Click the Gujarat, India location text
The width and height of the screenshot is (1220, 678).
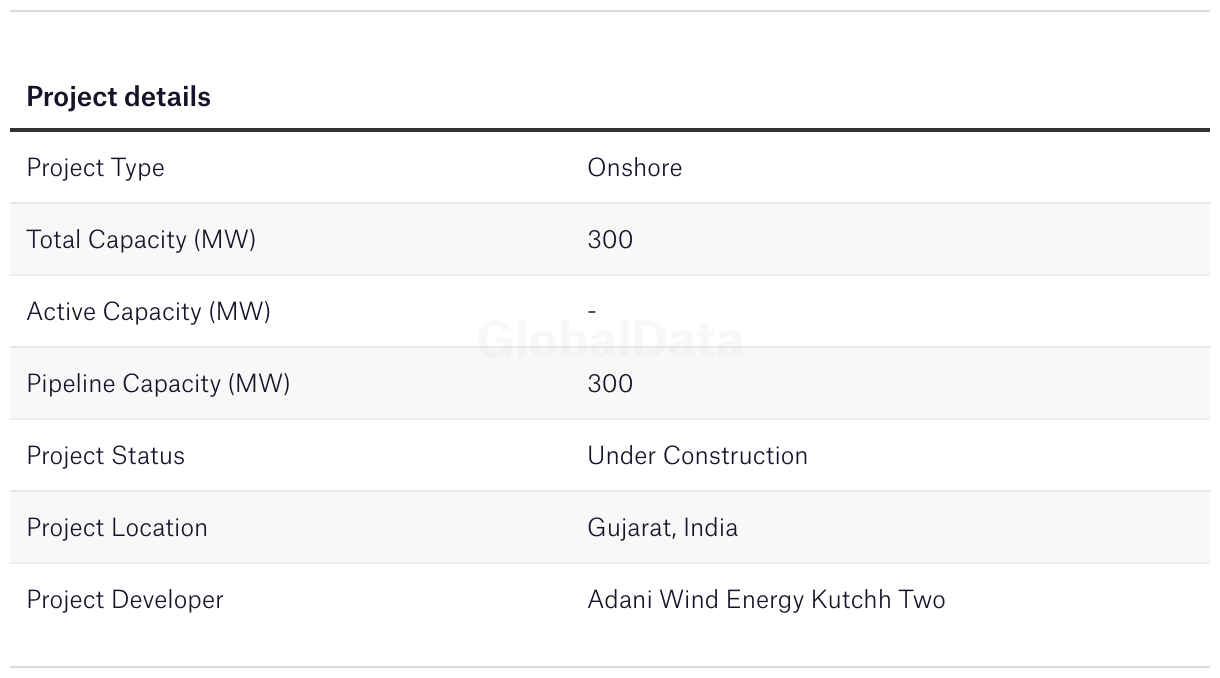[x=662, y=528]
